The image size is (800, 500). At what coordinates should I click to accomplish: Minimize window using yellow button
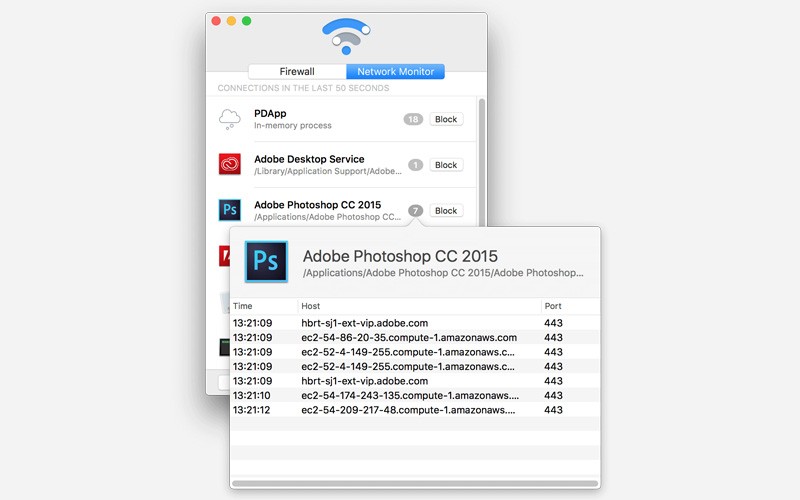coord(231,21)
